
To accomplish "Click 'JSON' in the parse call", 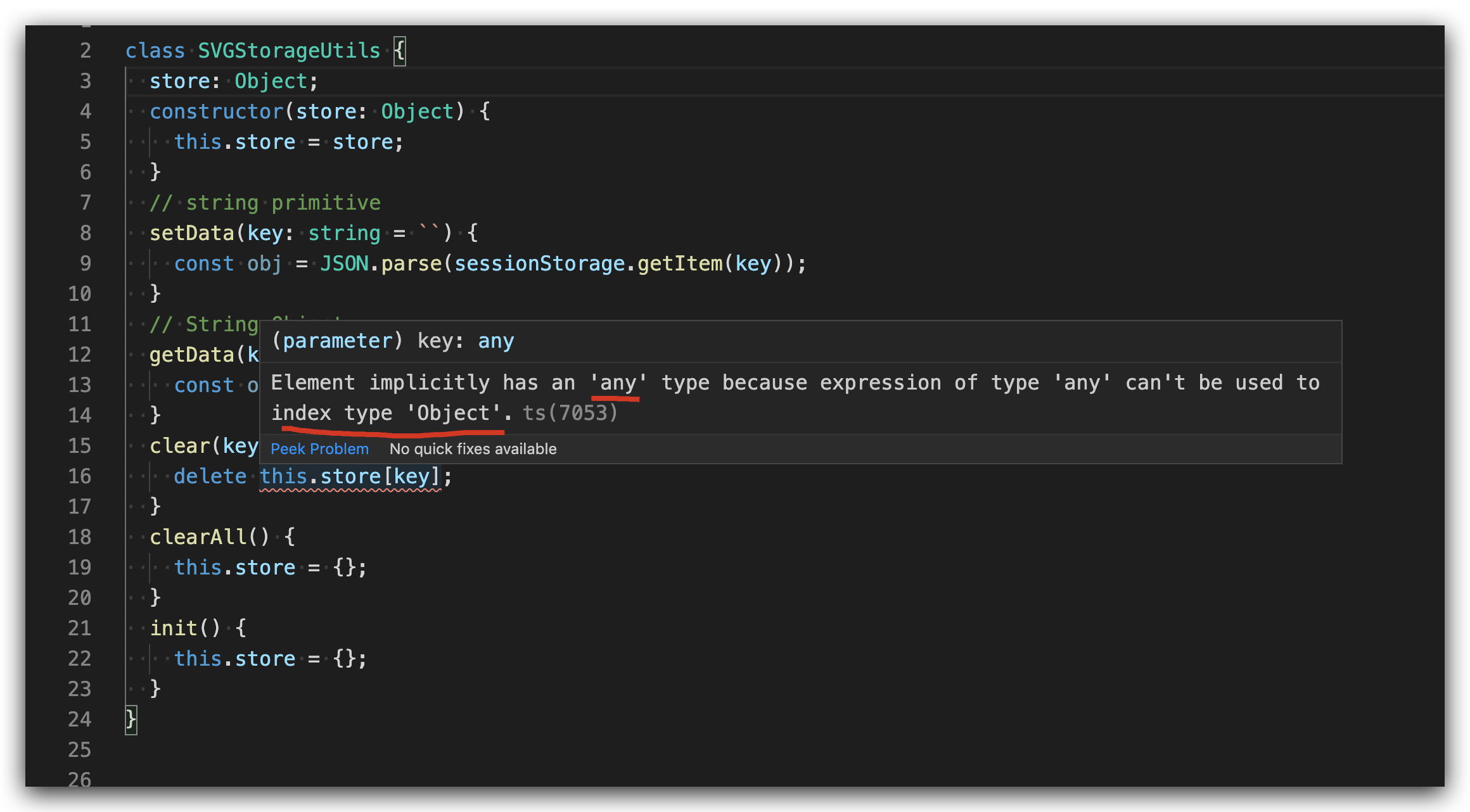I will pyautogui.click(x=344, y=263).
